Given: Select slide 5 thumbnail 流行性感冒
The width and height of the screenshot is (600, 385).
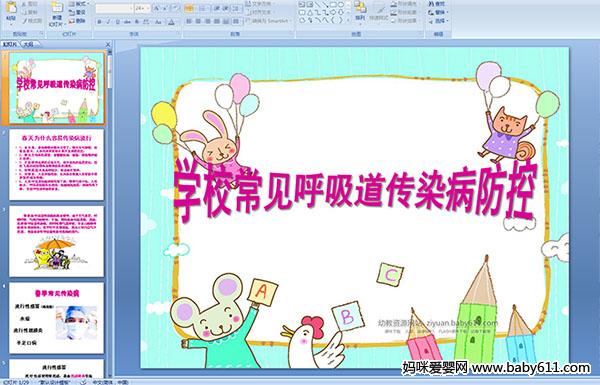Looking at the screenshot, I should click(57, 368).
